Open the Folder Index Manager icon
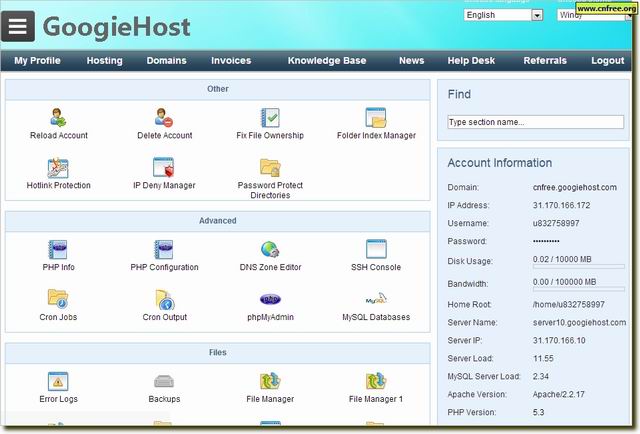Screen dimensions: 640x434 (376, 118)
